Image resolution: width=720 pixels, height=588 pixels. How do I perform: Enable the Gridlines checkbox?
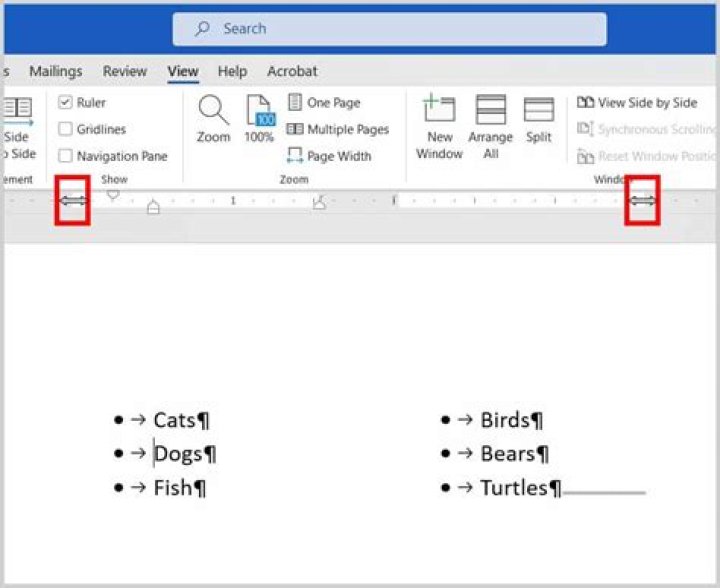(x=65, y=129)
